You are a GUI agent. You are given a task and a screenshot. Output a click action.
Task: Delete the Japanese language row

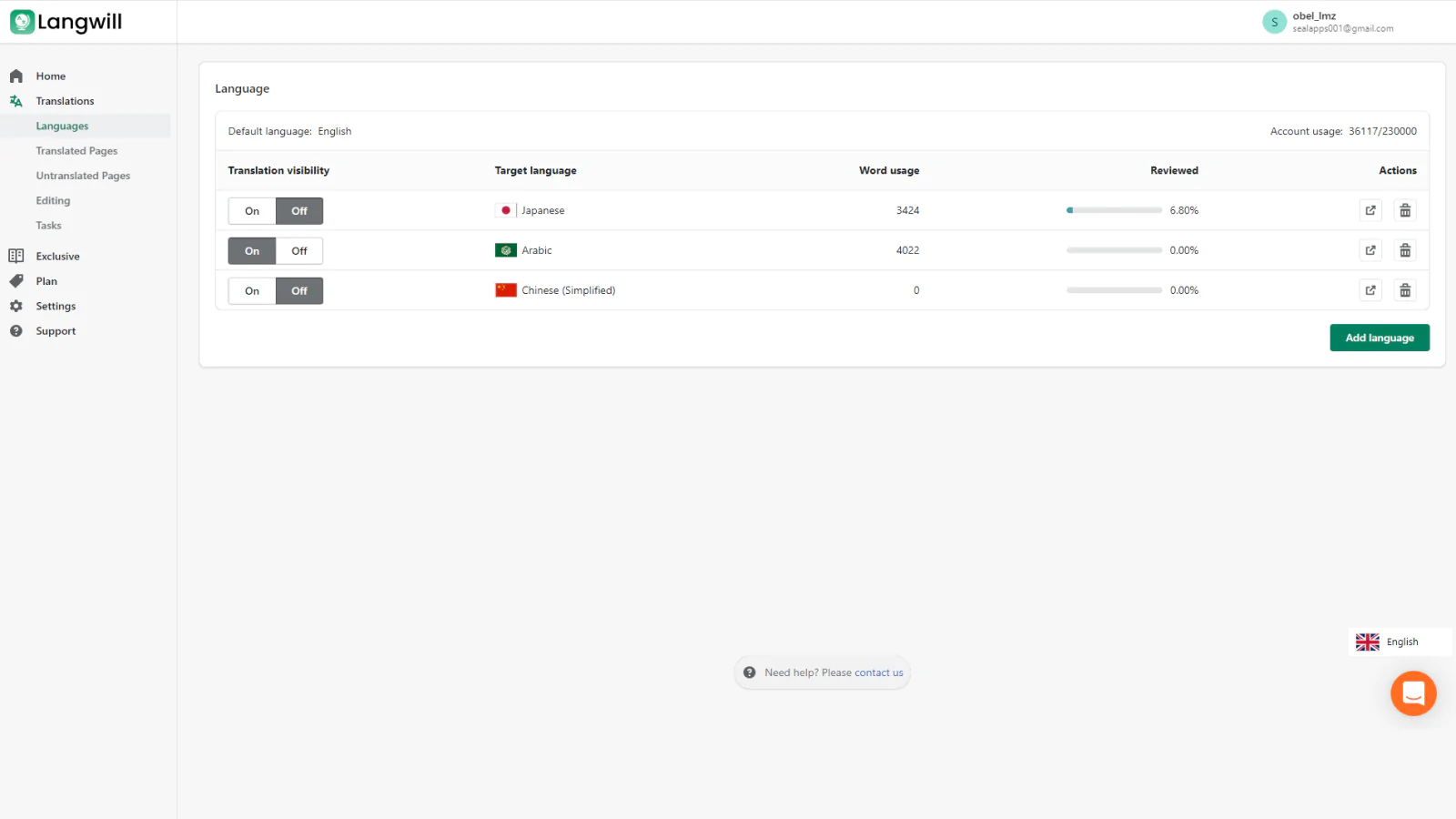1405,210
